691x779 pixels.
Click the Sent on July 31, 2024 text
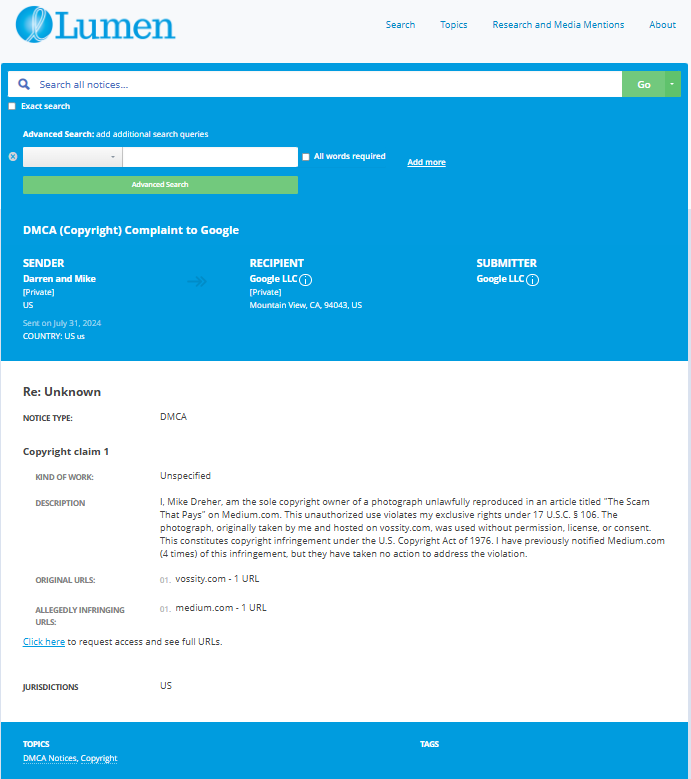pos(62,323)
